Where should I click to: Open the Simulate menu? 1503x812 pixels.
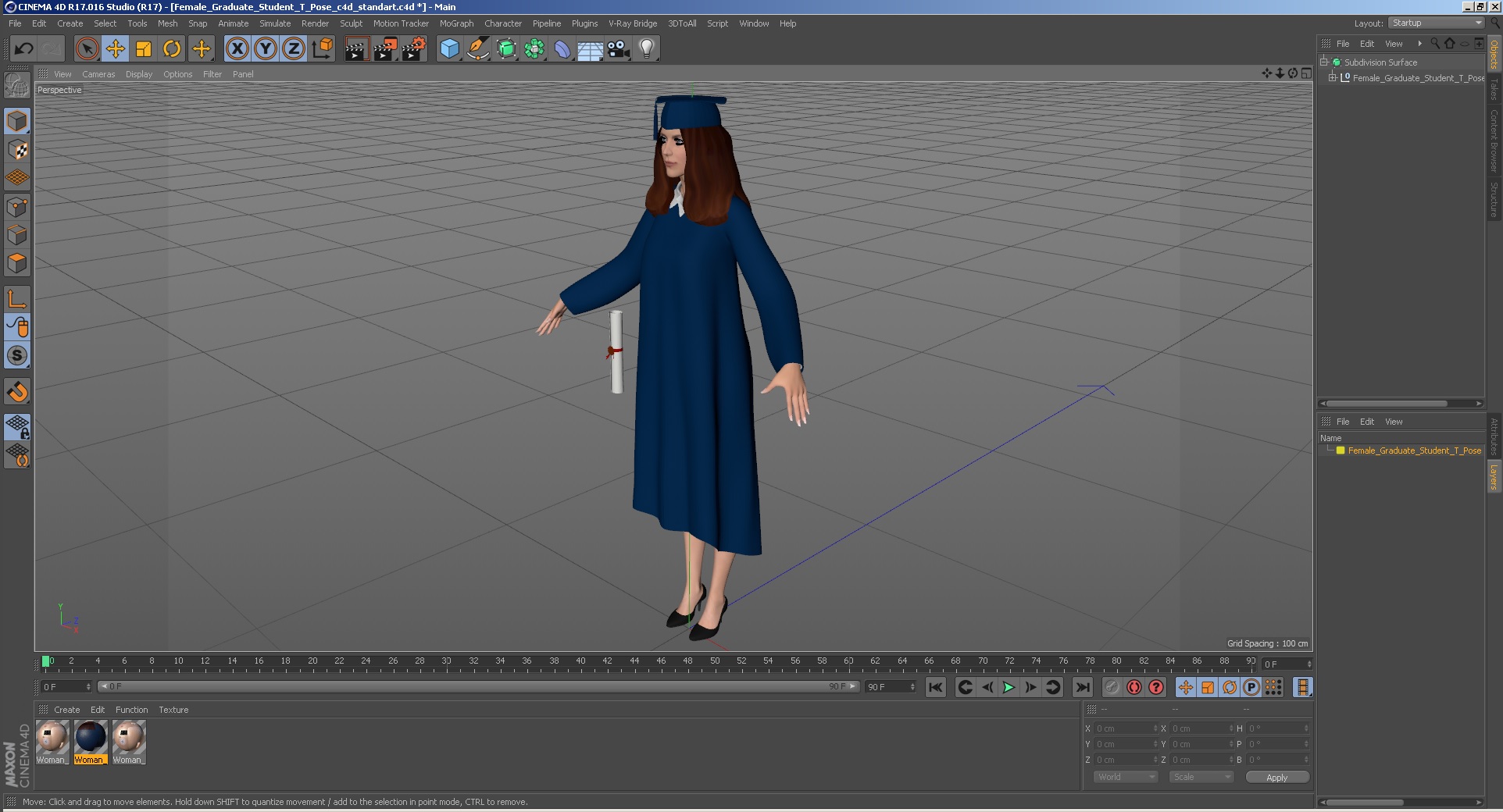(275, 23)
